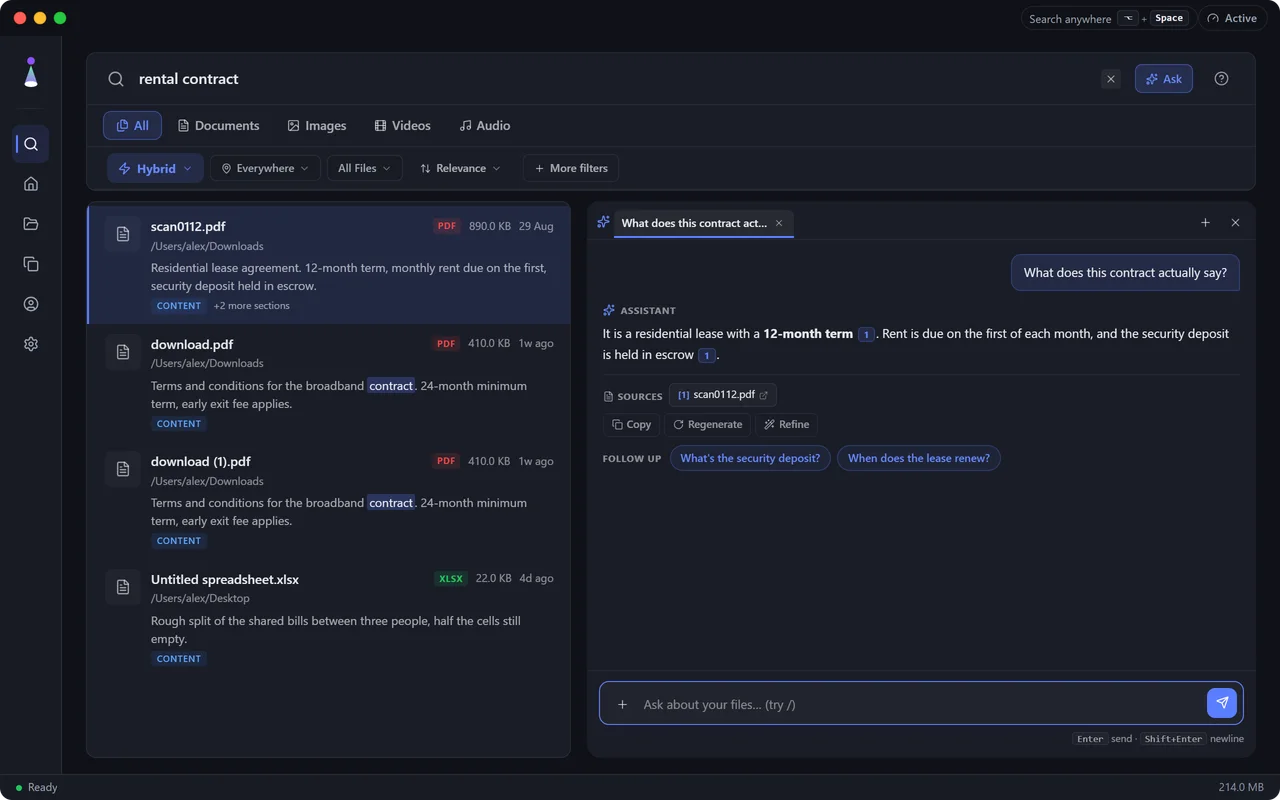Viewport: 1280px width, 800px height.
Task: Open the All Files type dropdown
Action: tap(364, 168)
